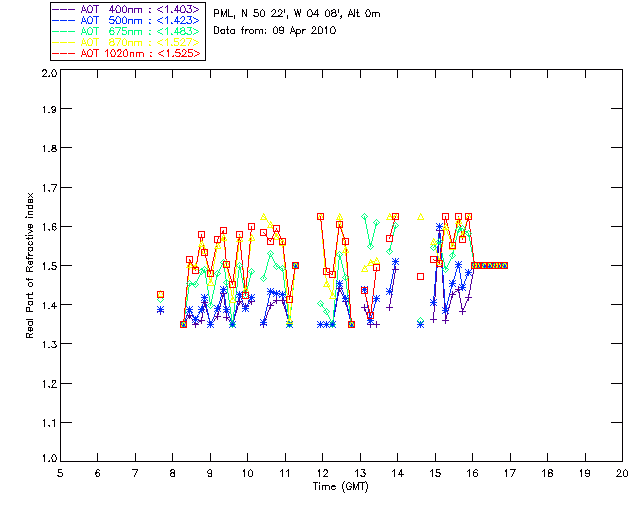This screenshot has height=512, width=640.
Task: Click the AOT 400nm legend entry
Action: coord(127,9)
